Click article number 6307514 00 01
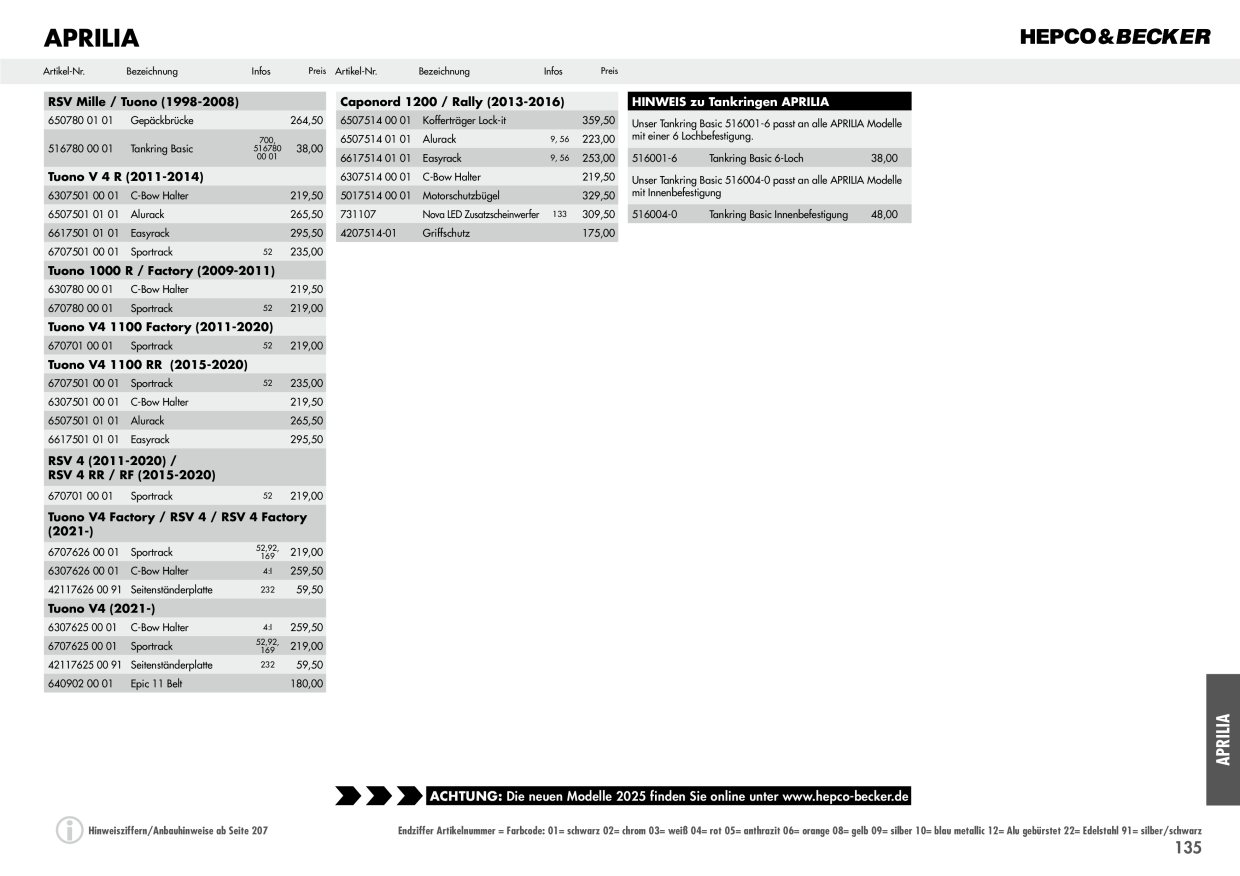The width and height of the screenshot is (1240, 876). [x=376, y=177]
